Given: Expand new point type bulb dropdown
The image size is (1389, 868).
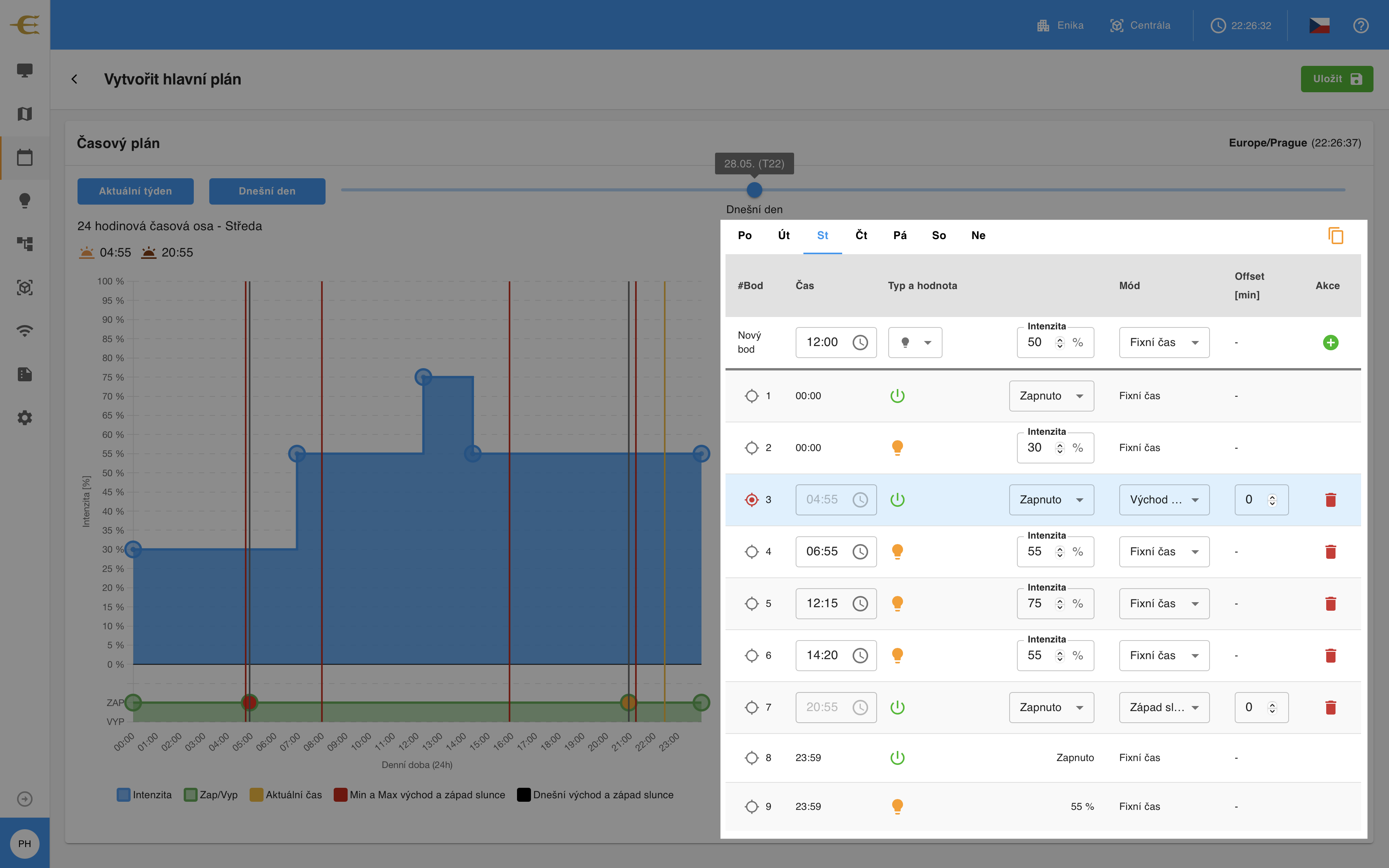Looking at the screenshot, I should 915,343.
